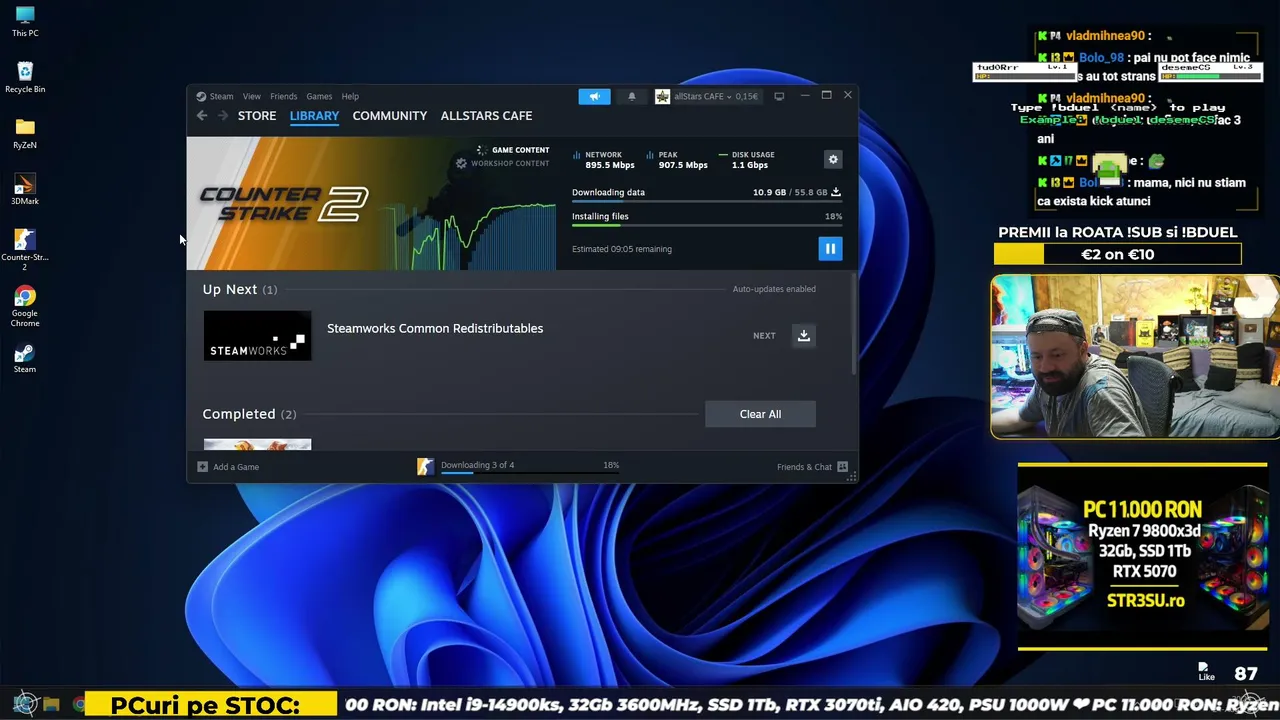1280x720 pixels.
Task: Click the download throughput graph
Action: coord(470,235)
